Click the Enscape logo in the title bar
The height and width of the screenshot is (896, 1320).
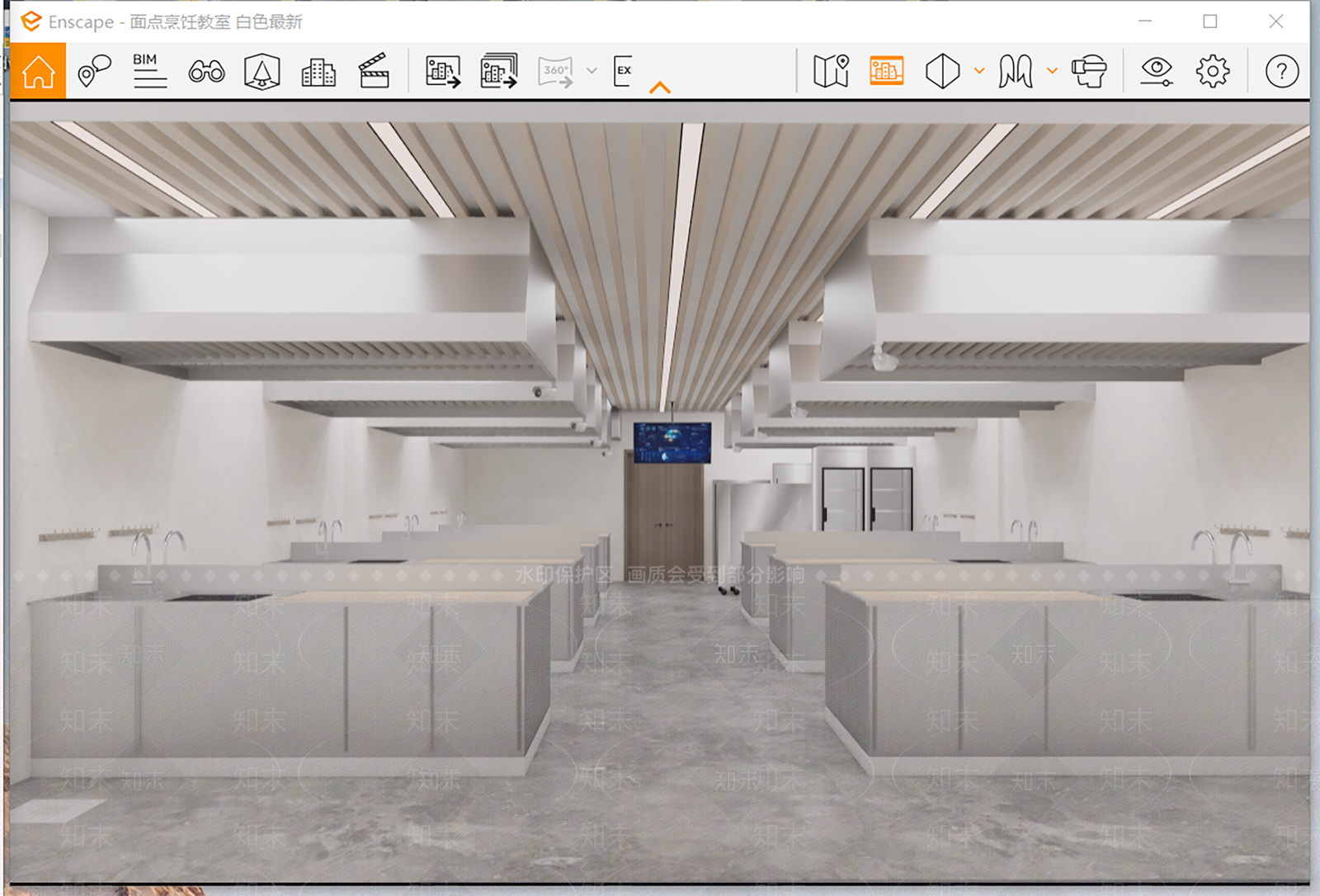point(31,21)
